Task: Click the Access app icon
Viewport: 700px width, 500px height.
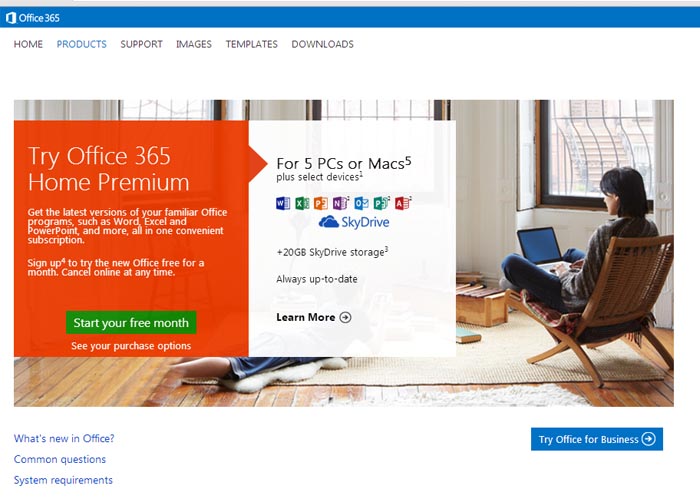Action: point(402,203)
